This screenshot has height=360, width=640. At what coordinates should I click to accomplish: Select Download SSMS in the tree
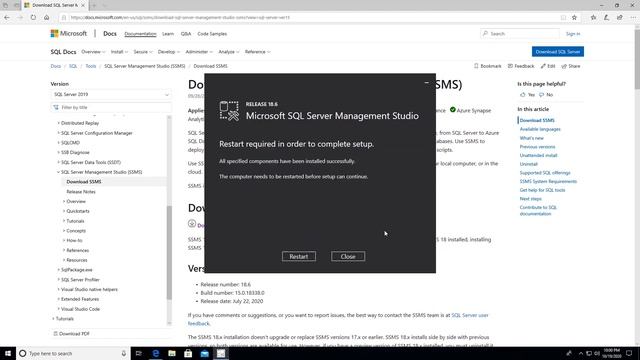(84, 182)
